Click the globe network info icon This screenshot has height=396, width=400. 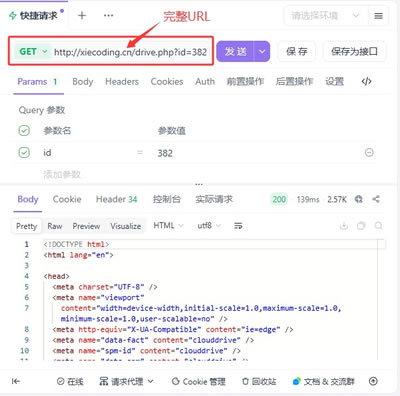pyautogui.click(x=359, y=199)
